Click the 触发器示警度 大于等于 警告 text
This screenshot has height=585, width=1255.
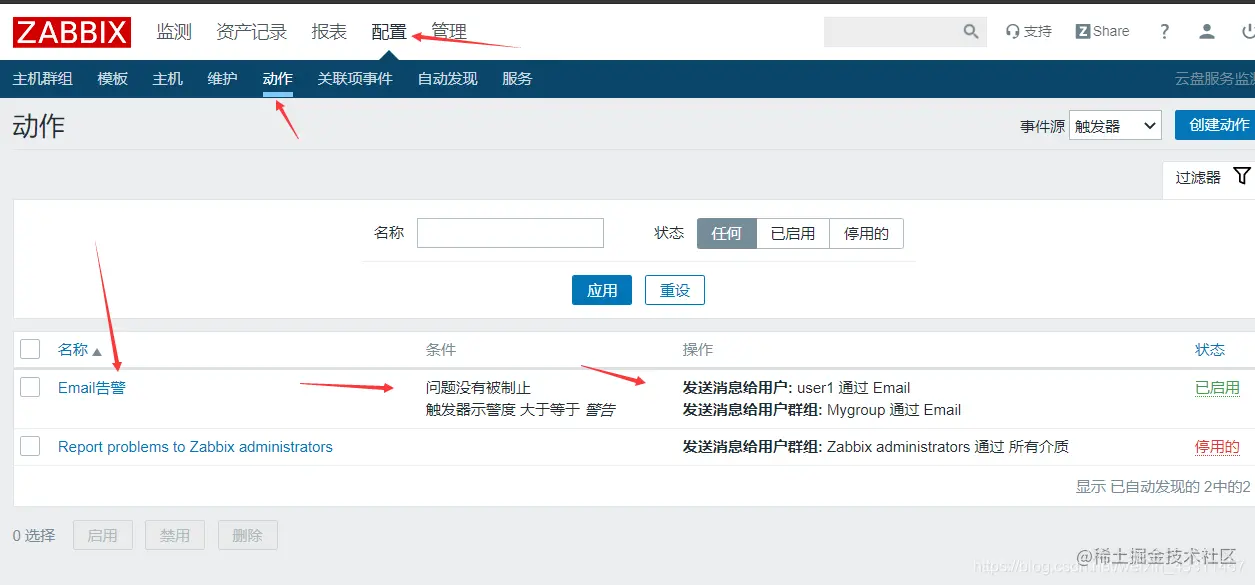click(x=521, y=410)
